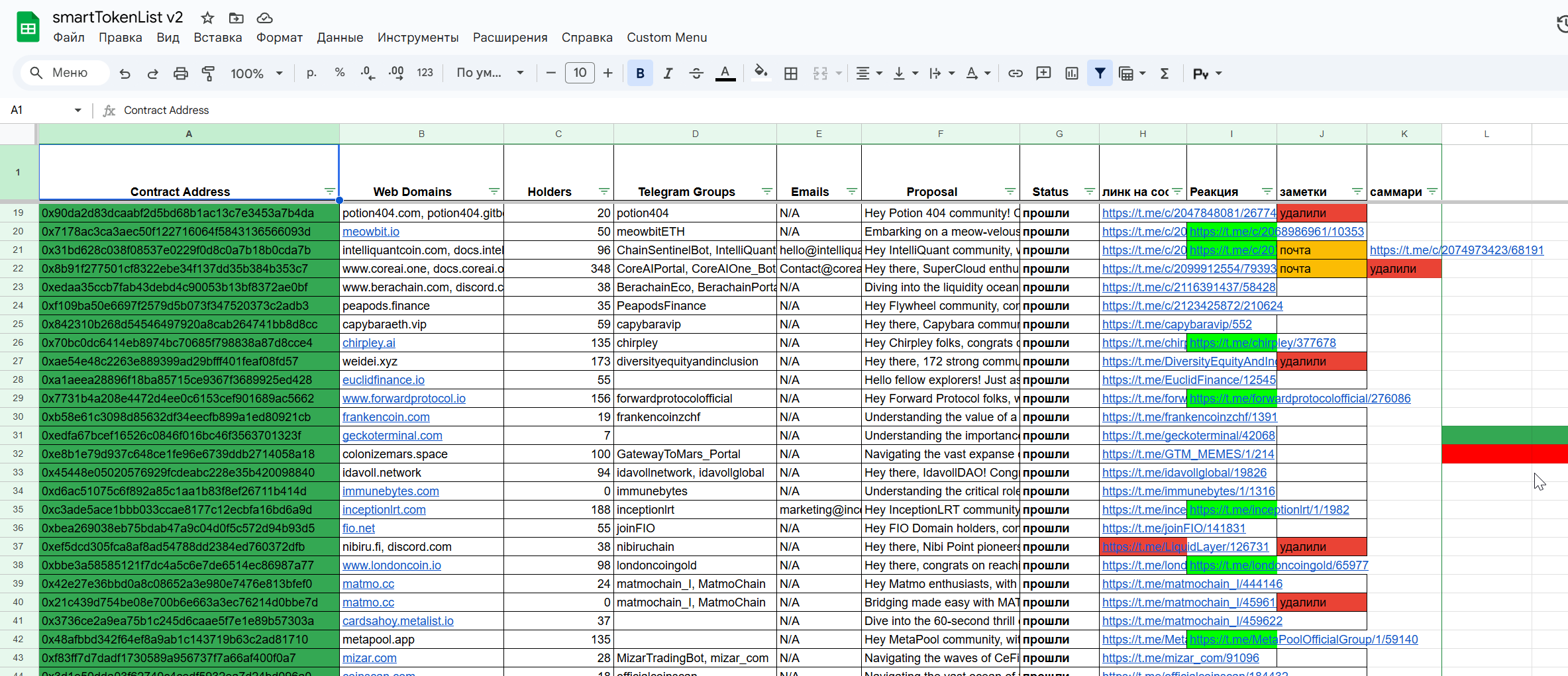The width and height of the screenshot is (1568, 676).
Task: Toggle bold formatting button
Action: tap(640, 73)
